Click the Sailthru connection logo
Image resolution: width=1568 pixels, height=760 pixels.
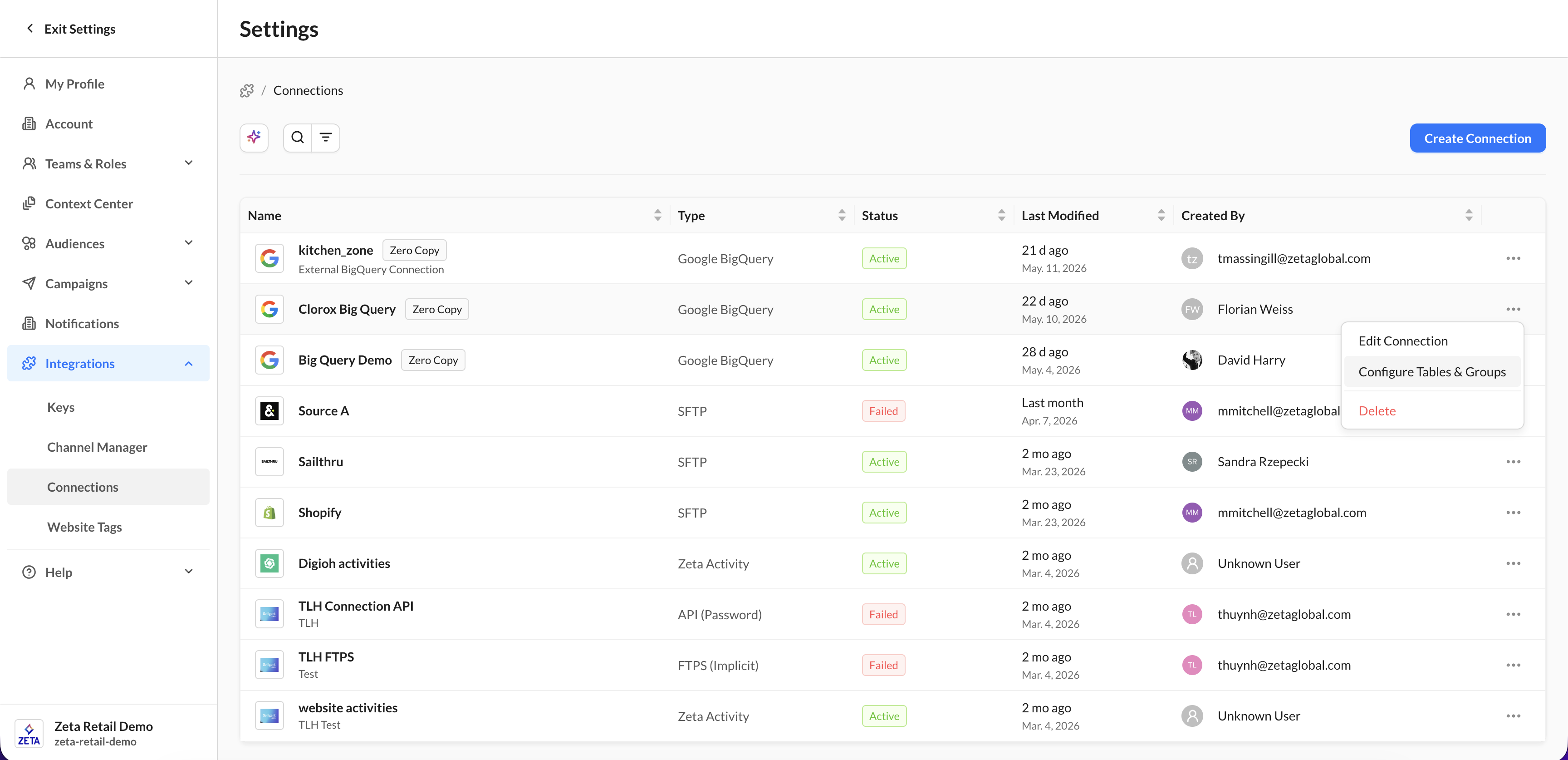[269, 462]
